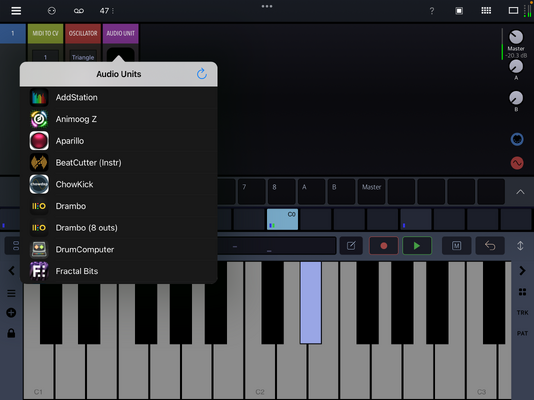Open the hamburger main menu
Viewport: 534px width, 400px height.
click(16, 11)
